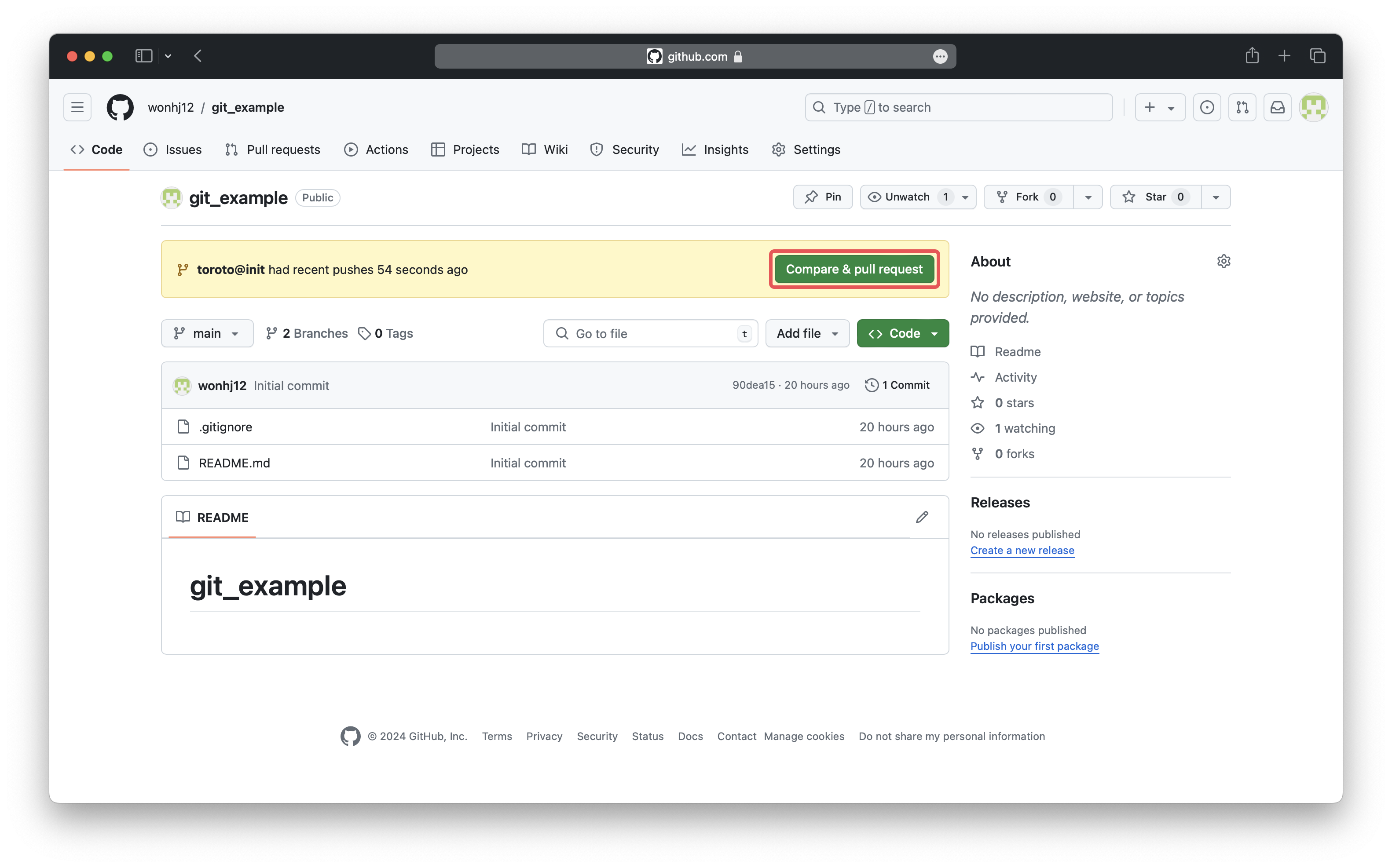Screen dimensions: 1392x868
Task: Click the GitHub Octocat logo
Action: pos(120,107)
